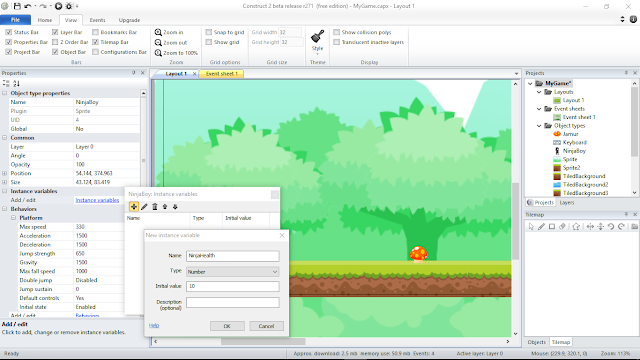Collapse the Object types folder
The image size is (640, 360).
(x=539, y=126)
